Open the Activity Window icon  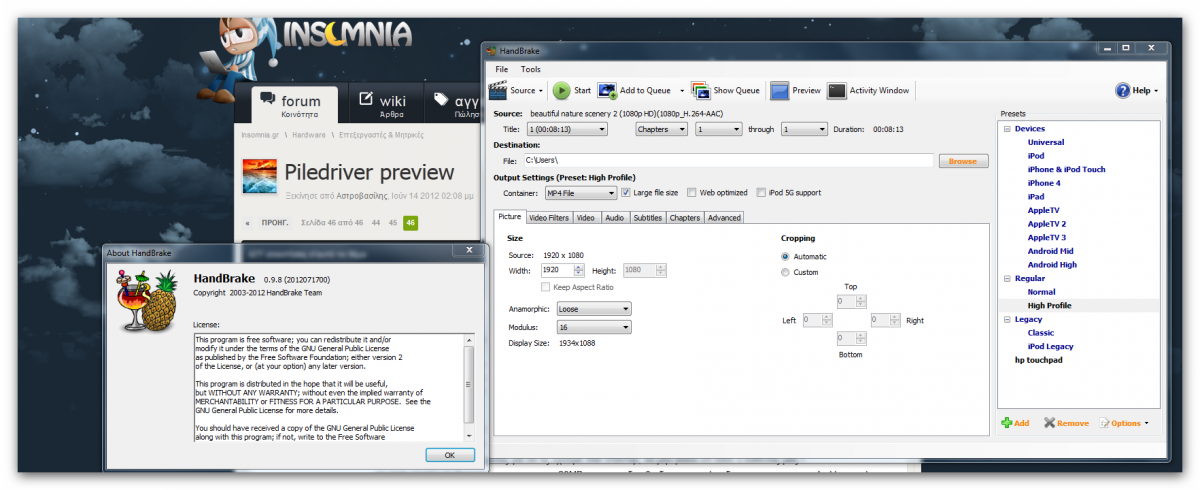click(836, 90)
